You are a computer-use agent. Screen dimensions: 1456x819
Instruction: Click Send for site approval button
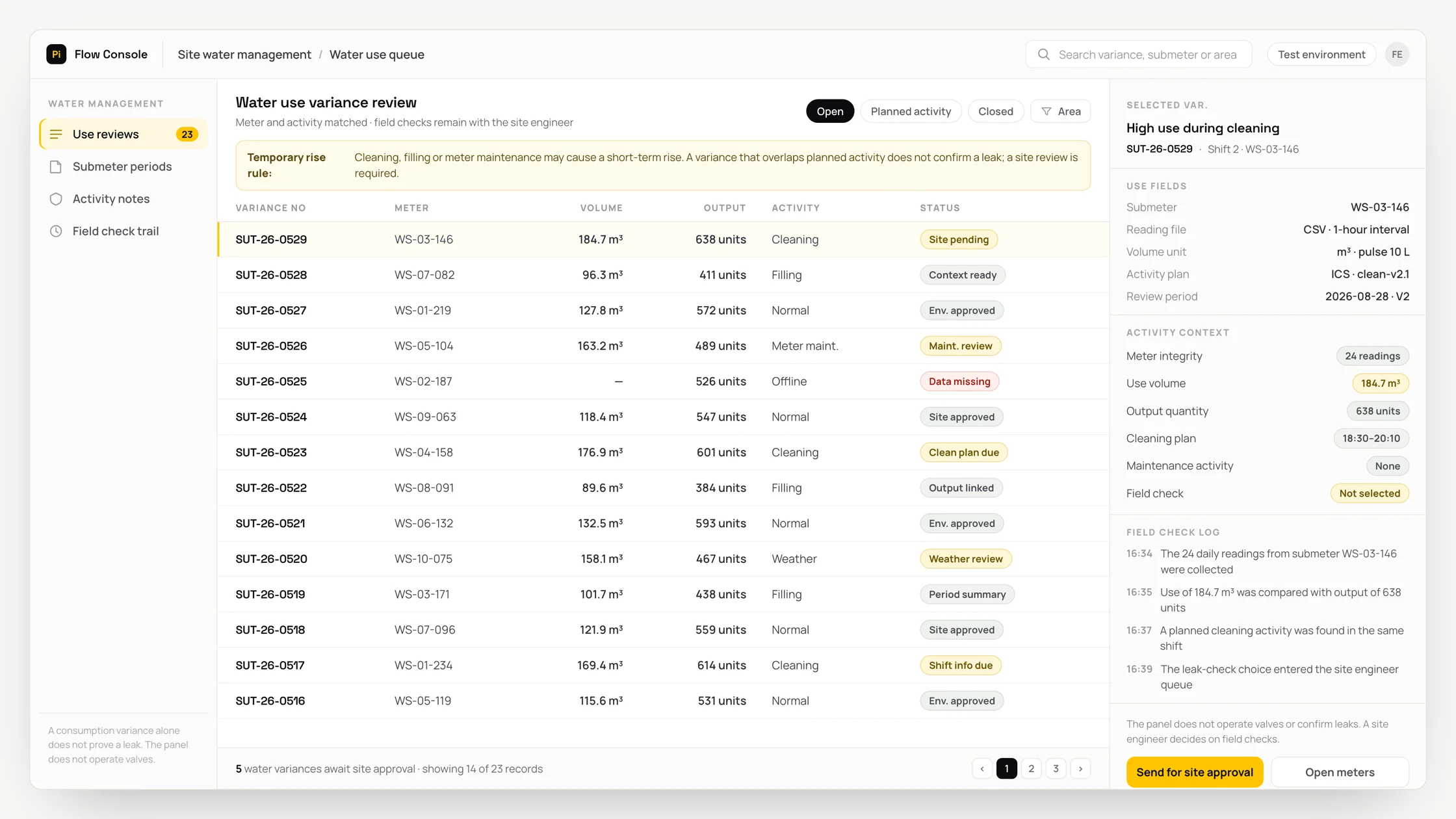point(1195,772)
